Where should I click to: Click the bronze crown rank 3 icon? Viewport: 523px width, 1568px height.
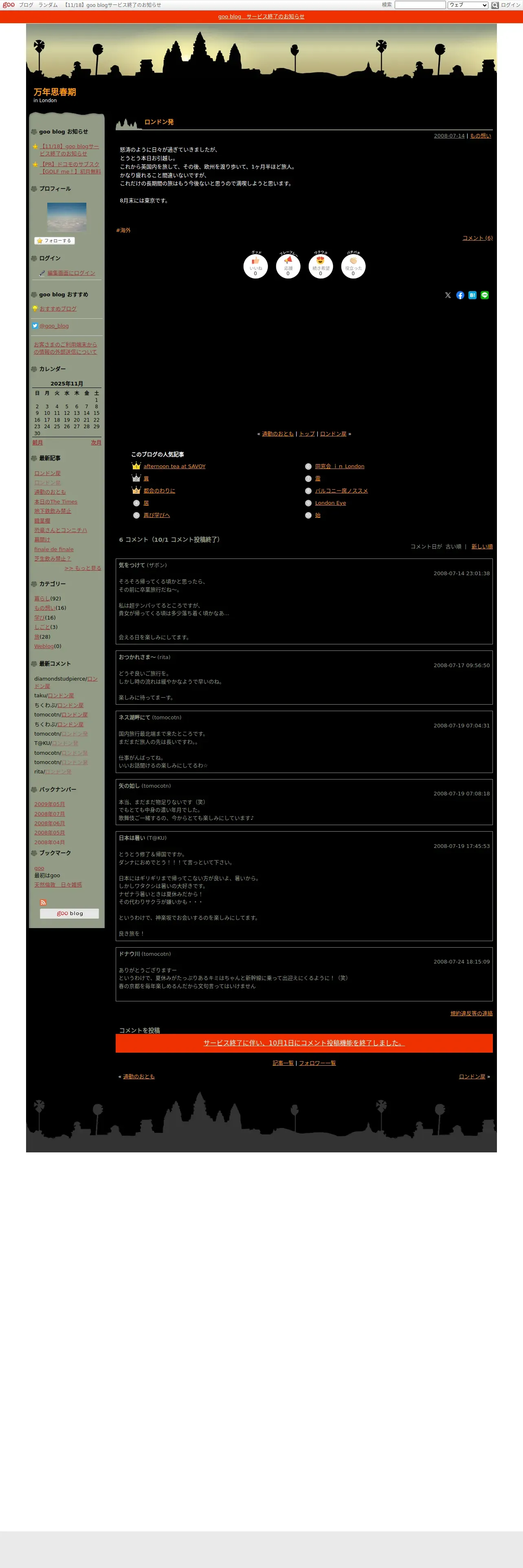[136, 491]
